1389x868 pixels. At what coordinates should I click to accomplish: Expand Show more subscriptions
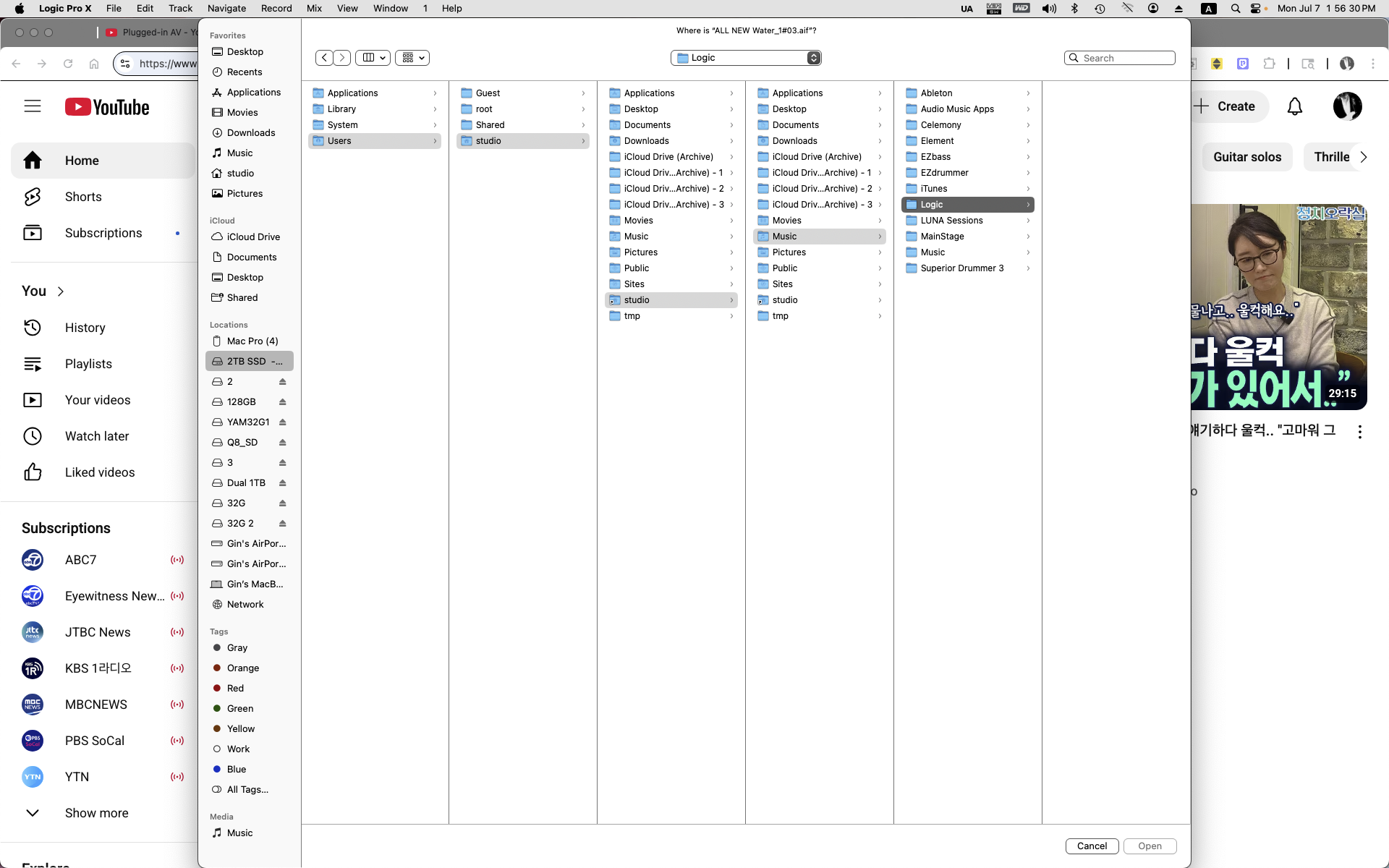tap(96, 813)
